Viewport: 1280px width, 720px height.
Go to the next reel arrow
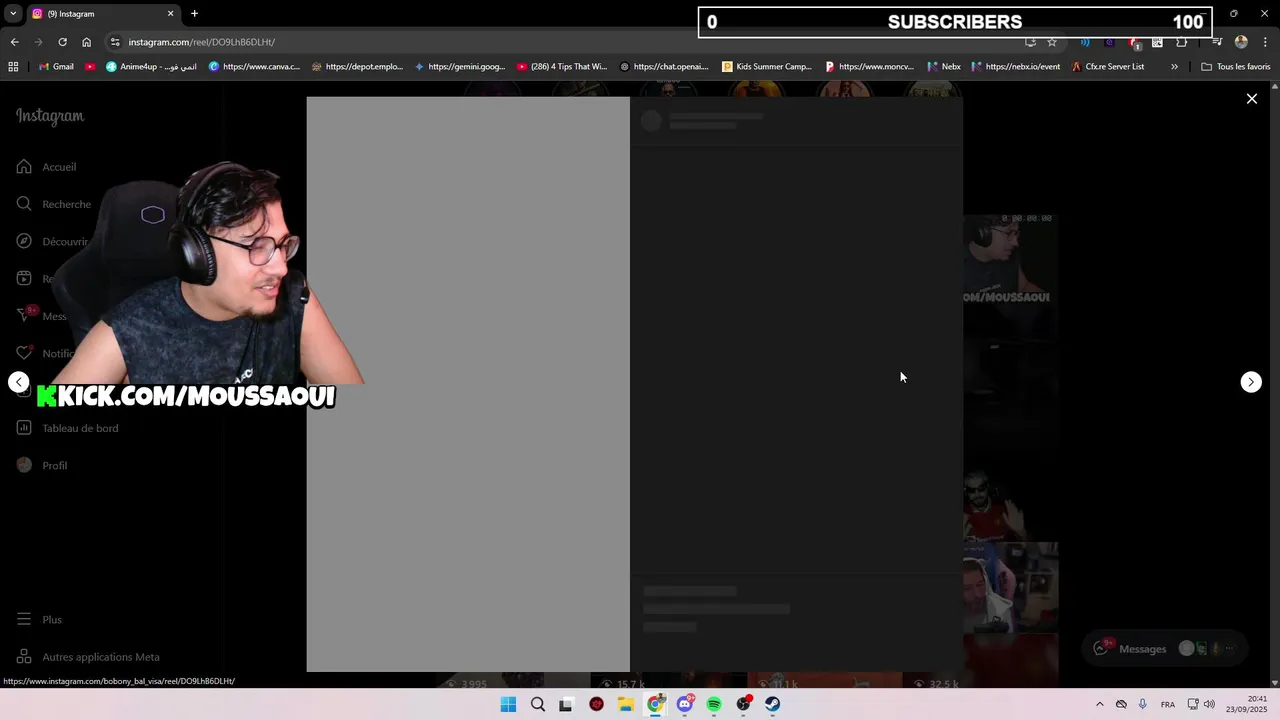(x=1251, y=382)
